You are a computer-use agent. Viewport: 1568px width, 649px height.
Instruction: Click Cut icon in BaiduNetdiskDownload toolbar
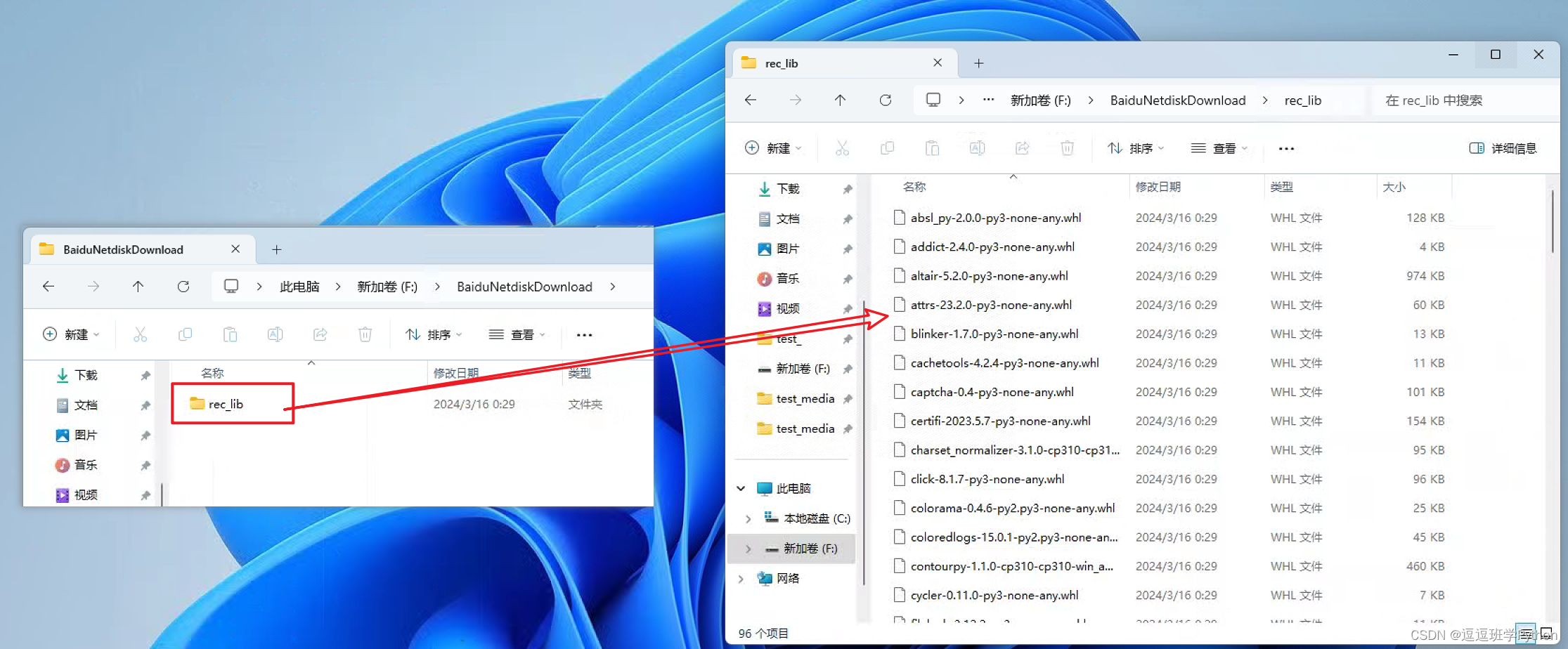[x=140, y=334]
